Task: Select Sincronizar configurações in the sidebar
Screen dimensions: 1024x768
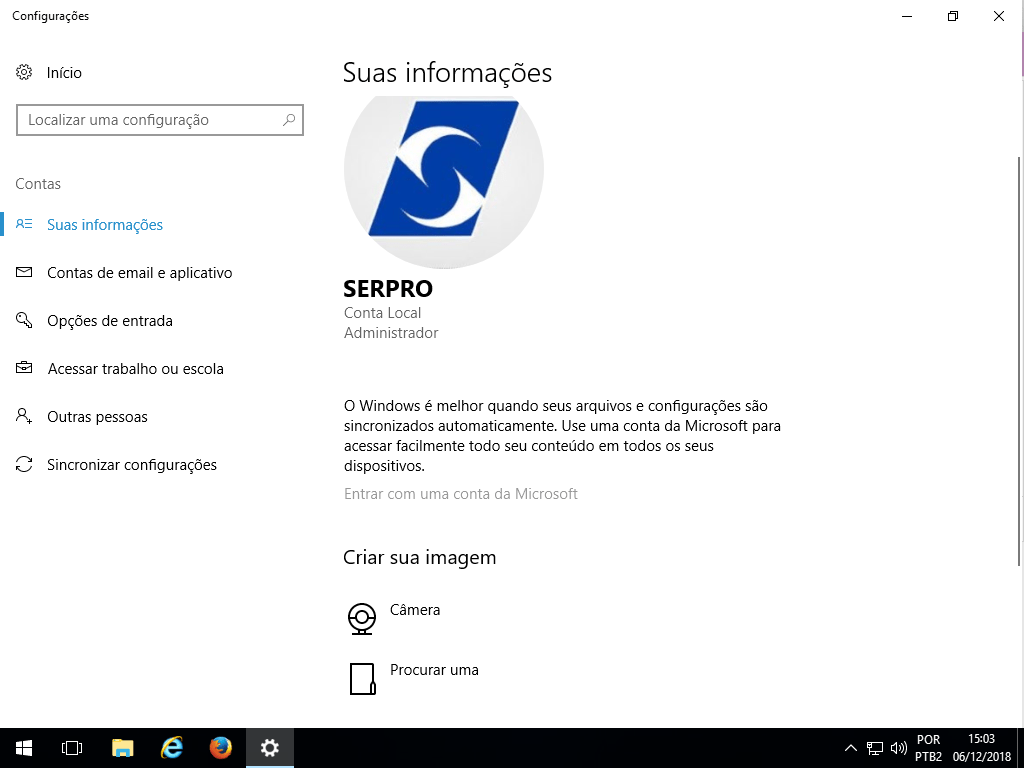Action: tap(132, 465)
